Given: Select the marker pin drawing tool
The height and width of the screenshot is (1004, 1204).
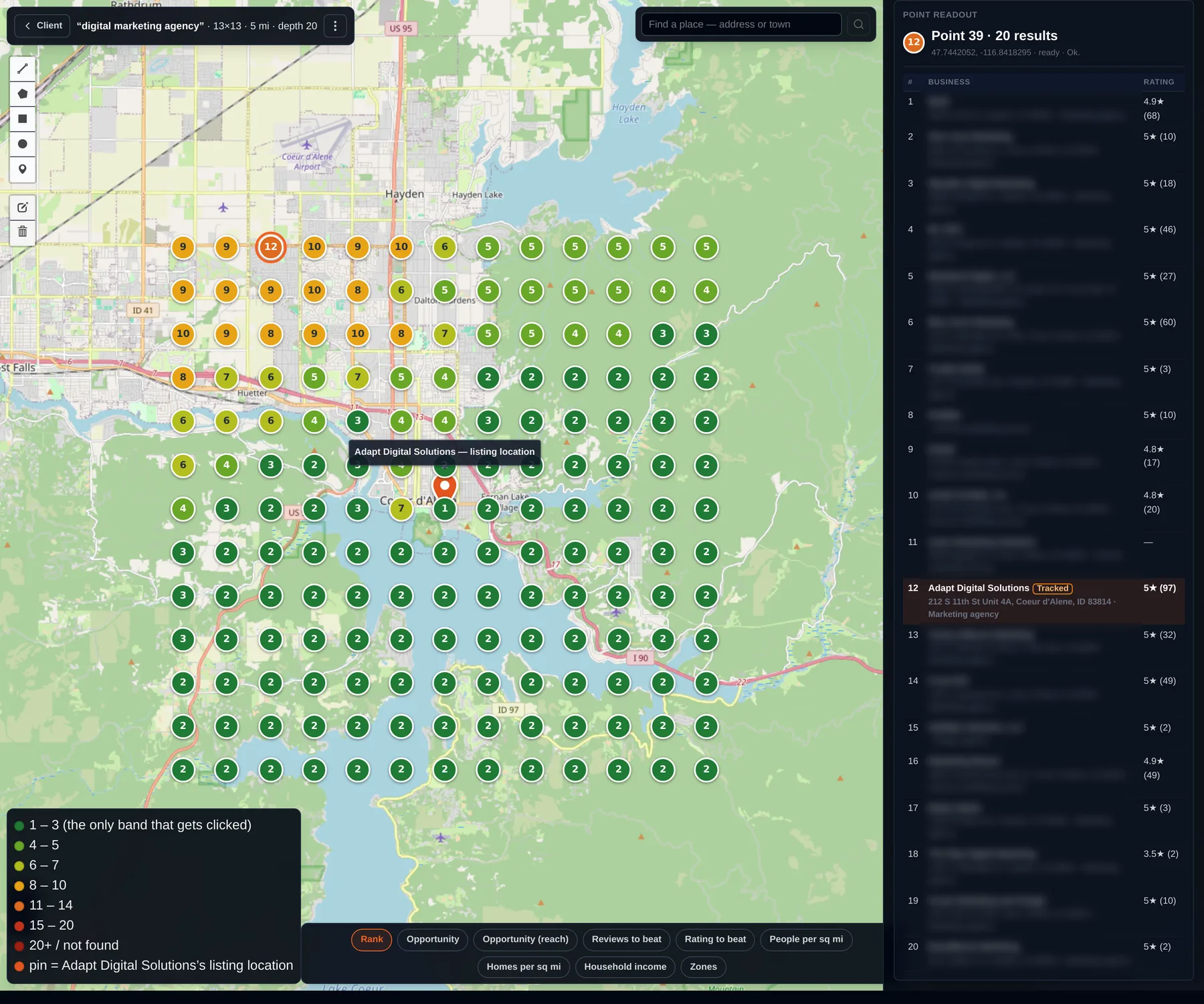Looking at the screenshot, I should [23, 169].
